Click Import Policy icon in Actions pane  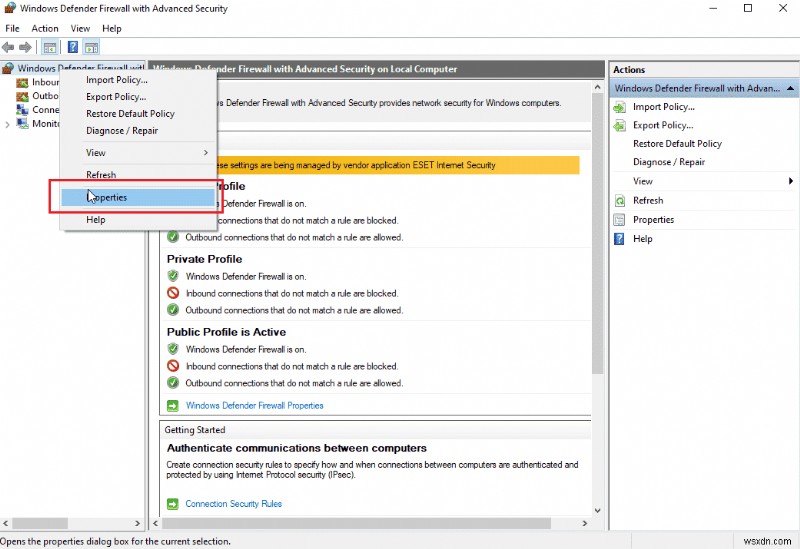tap(619, 107)
